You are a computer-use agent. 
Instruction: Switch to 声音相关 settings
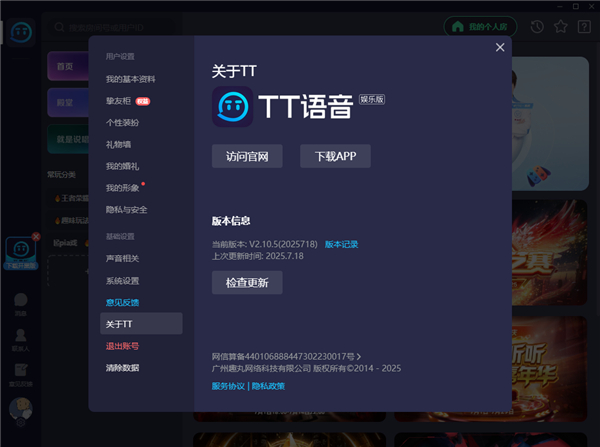pyautogui.click(x=123, y=258)
